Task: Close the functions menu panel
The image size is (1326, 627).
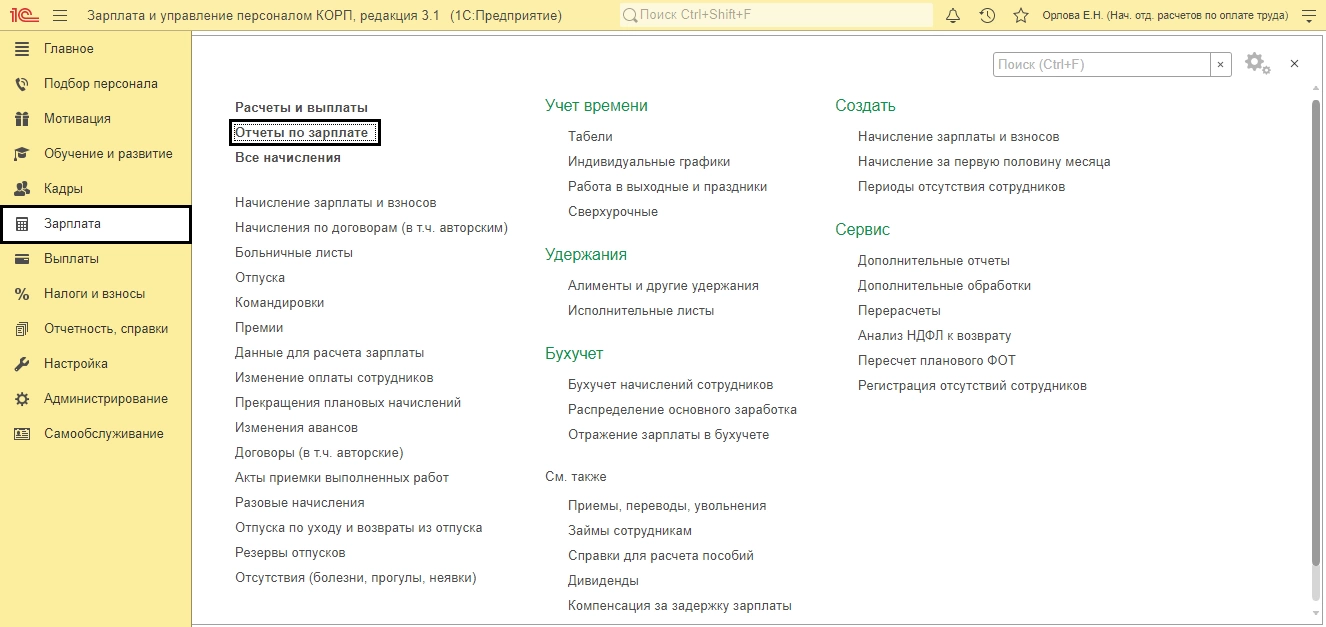Action: [1294, 63]
